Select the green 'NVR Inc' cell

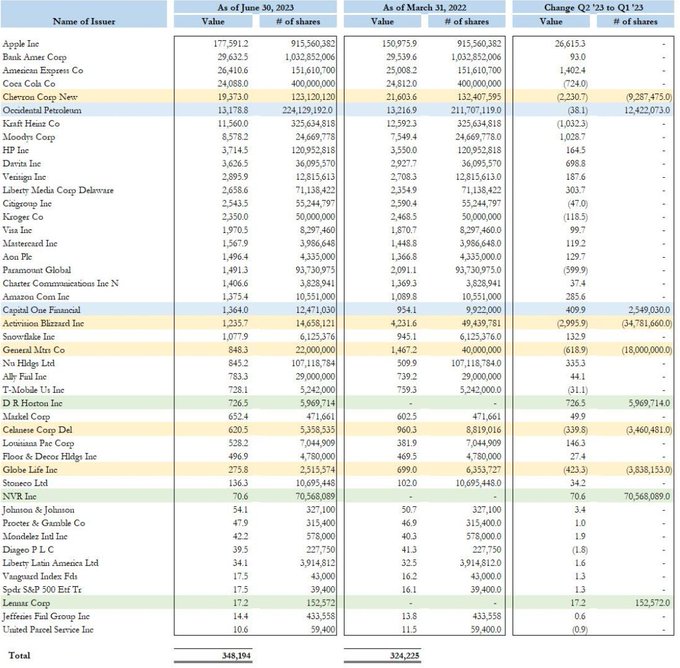coord(20,497)
